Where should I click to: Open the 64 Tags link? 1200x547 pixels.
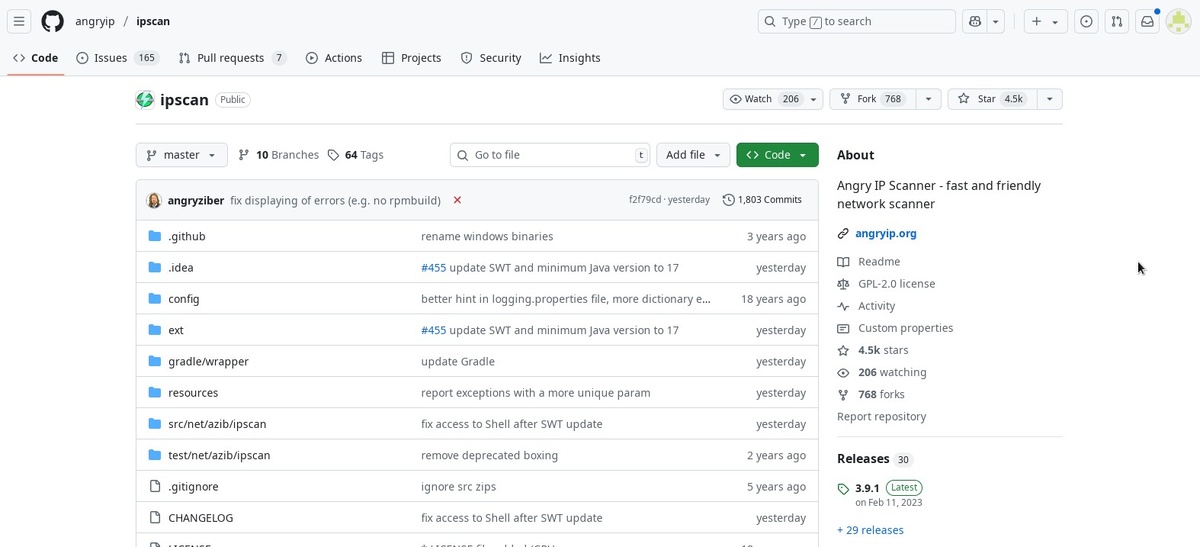tap(356, 155)
